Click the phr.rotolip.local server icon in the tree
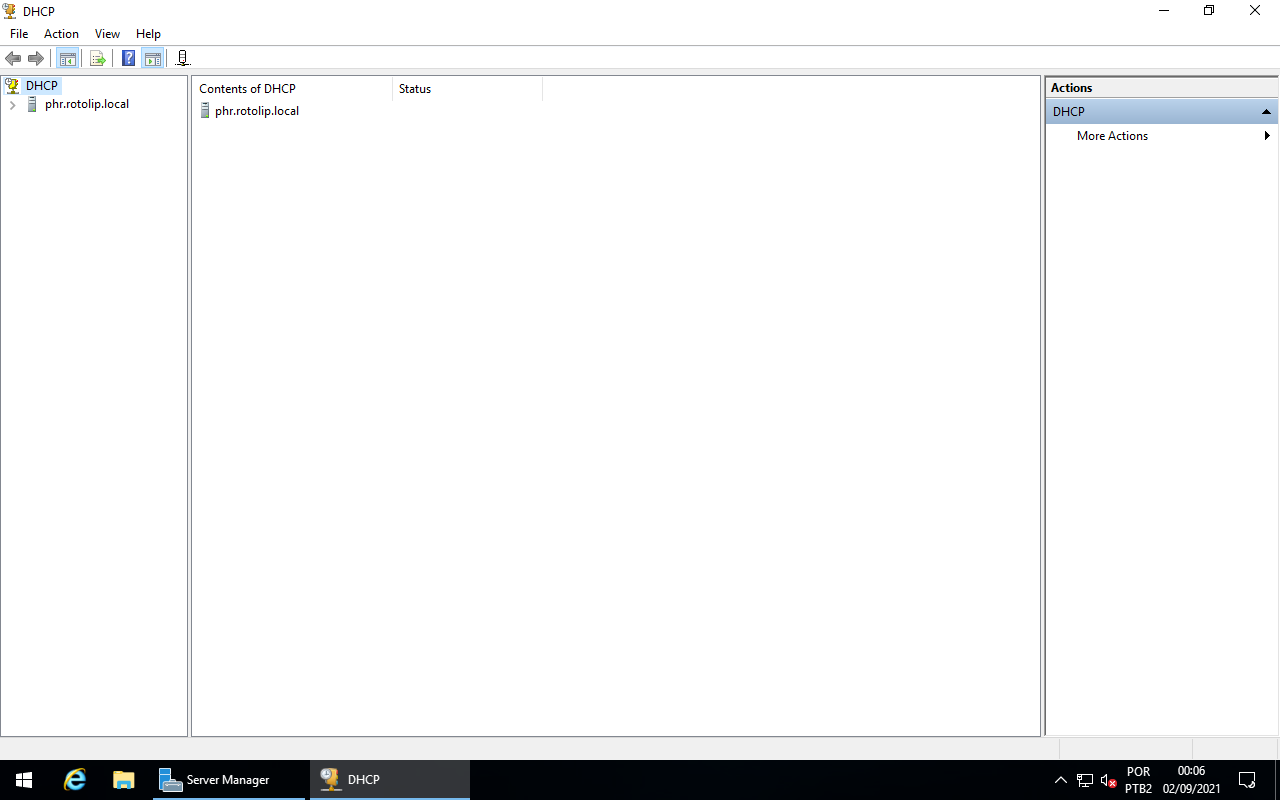The width and height of the screenshot is (1280, 800). coord(31,104)
